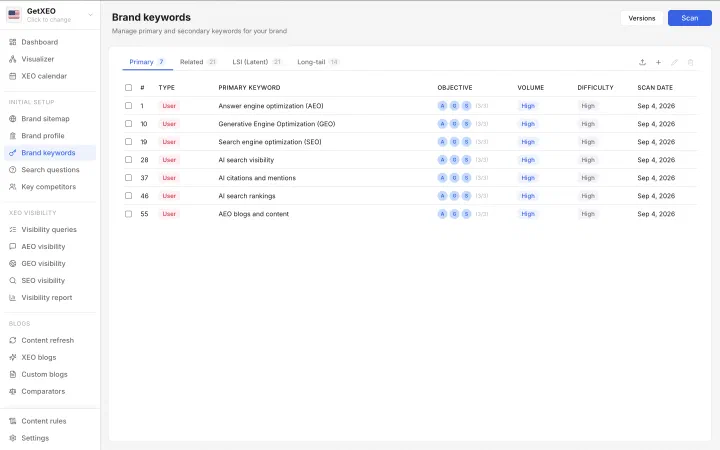Click the VOLUME column header
Image resolution: width=720 pixels, height=450 pixels.
point(531,88)
